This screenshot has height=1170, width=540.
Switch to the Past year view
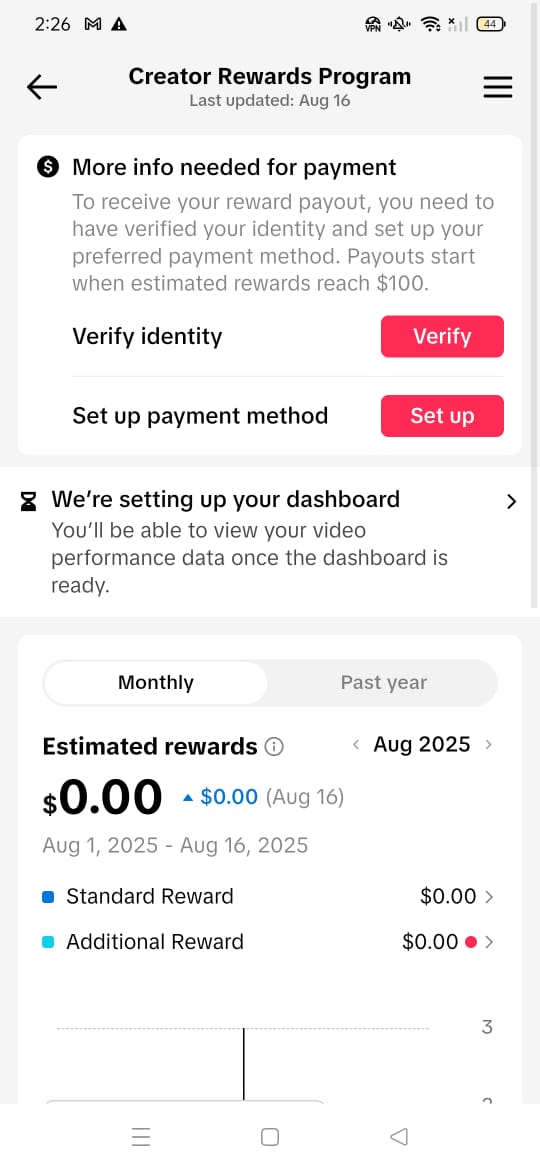pyautogui.click(x=383, y=683)
